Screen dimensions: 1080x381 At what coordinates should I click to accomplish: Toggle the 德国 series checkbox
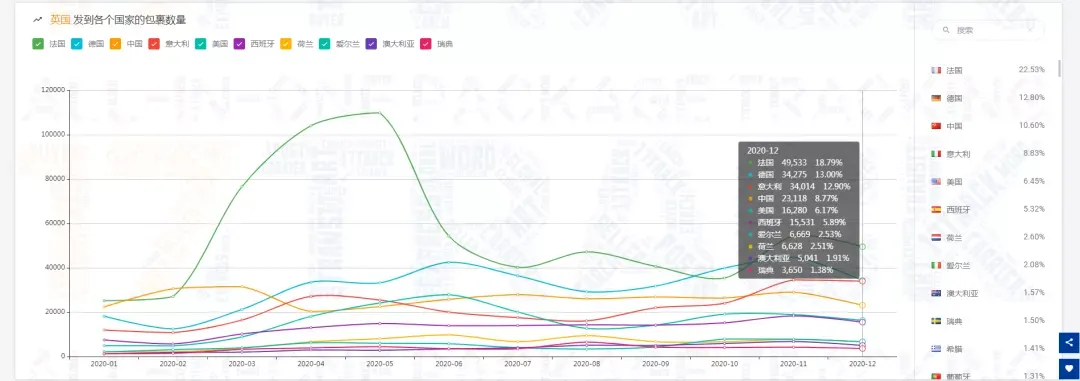point(77,43)
